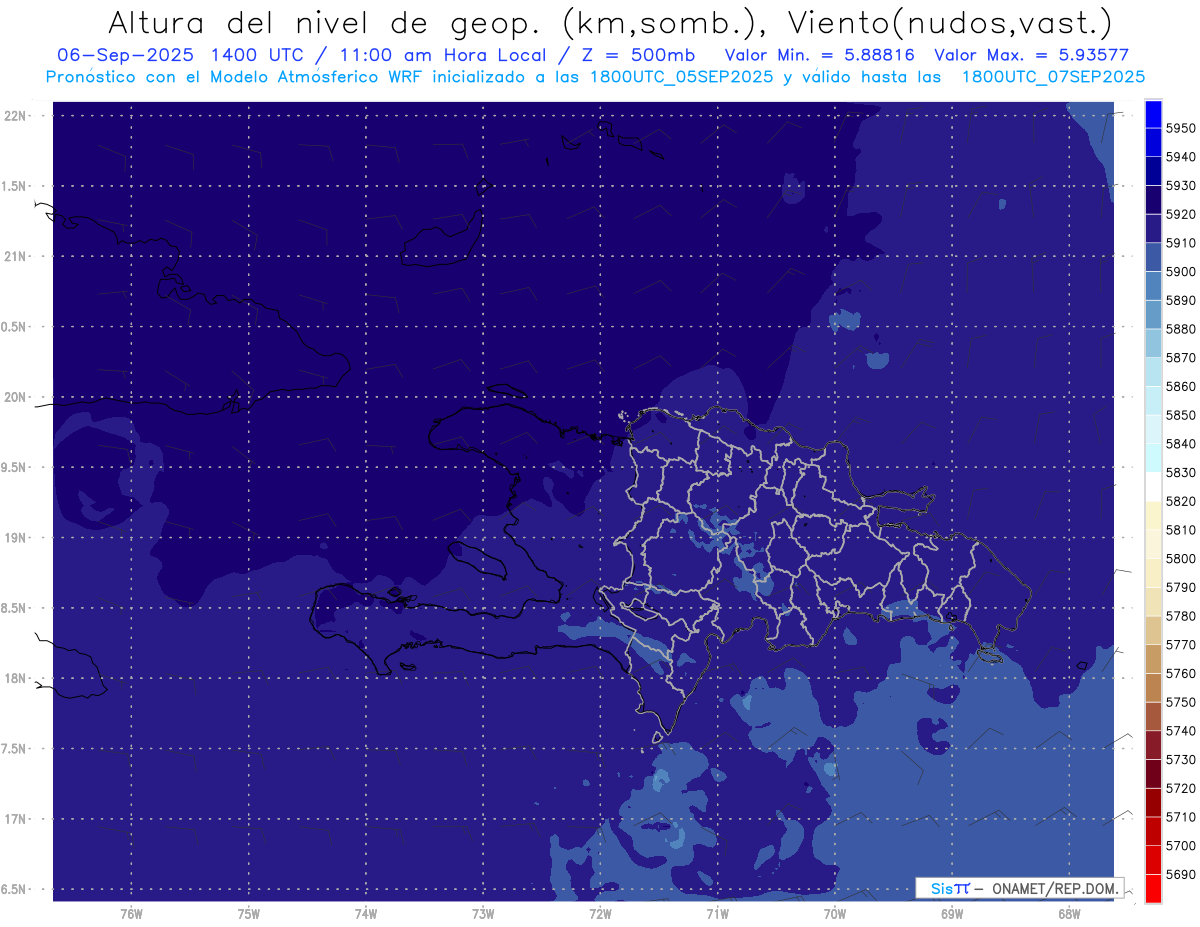This screenshot has width=1200, height=927.
Task: Click the longitude label 74W
Action: coord(365,914)
